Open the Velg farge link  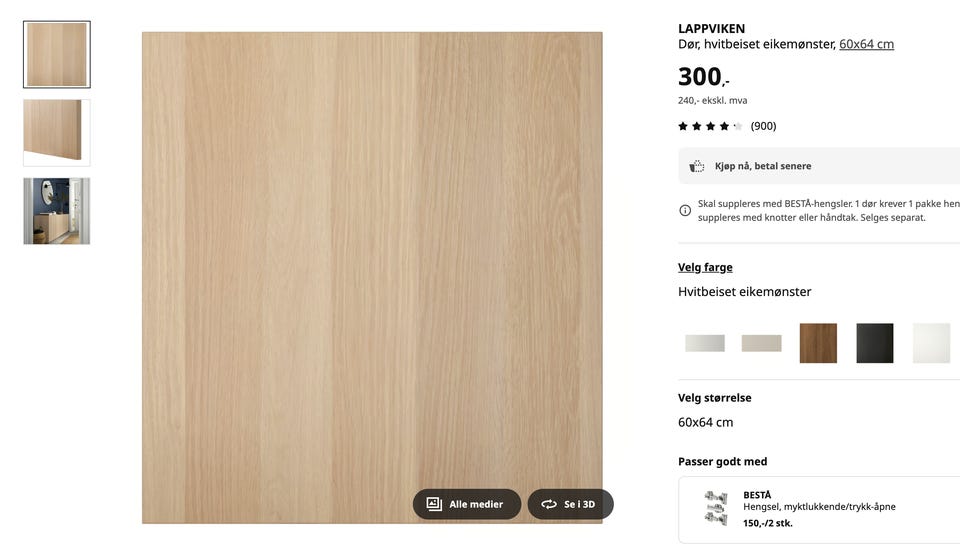(x=705, y=267)
